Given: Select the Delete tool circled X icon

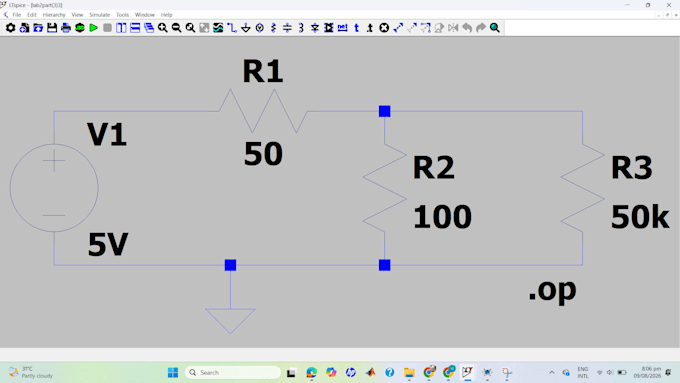Looking at the screenshot, I should 384,28.
